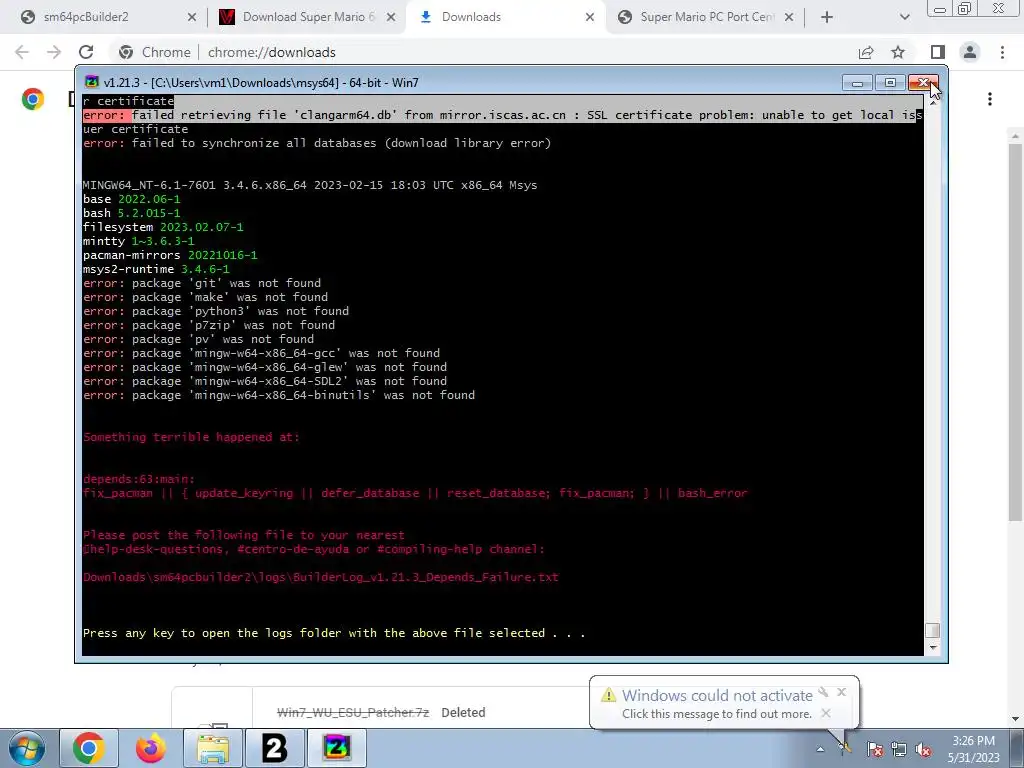Open the '2' app on taskbar
This screenshot has width=1024, height=768.
coord(274,748)
